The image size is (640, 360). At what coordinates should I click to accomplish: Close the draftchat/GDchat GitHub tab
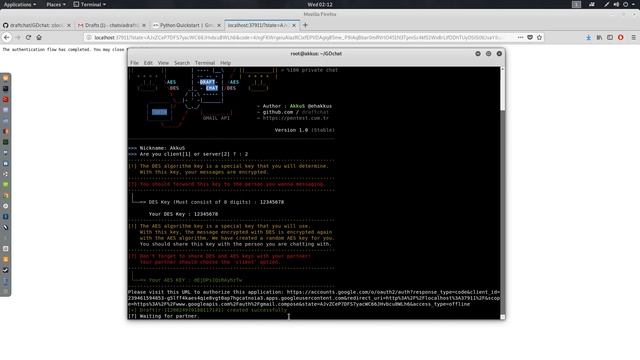[69, 25]
